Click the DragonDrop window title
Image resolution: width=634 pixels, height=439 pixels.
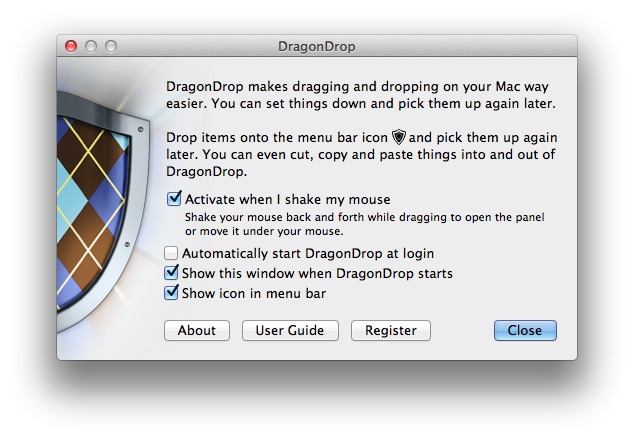317,46
